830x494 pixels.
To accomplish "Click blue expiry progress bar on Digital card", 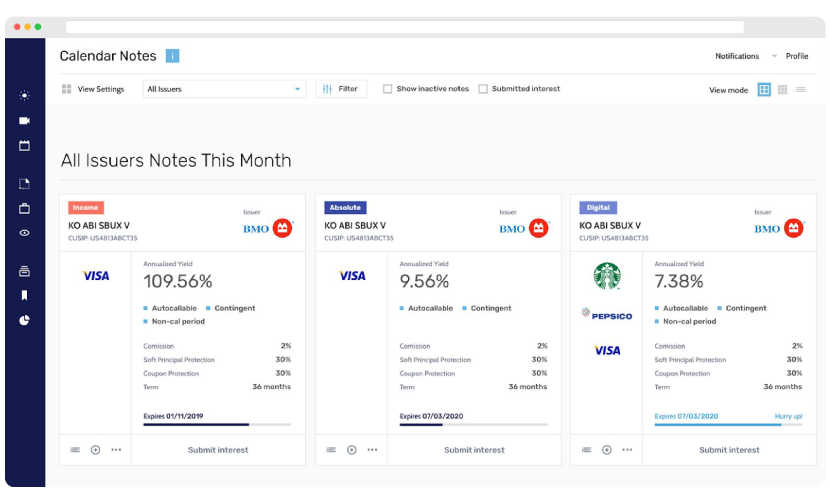I will tap(728, 425).
